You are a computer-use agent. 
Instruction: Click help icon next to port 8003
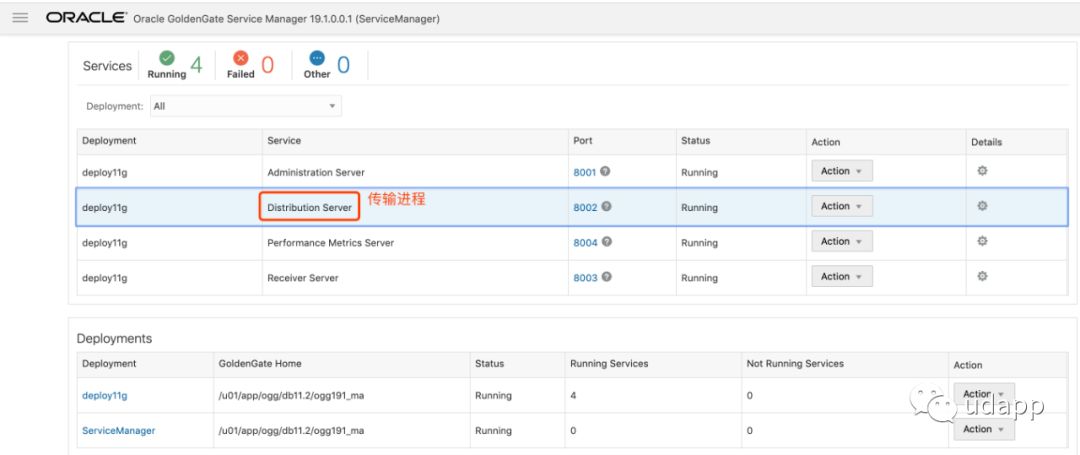click(x=606, y=277)
